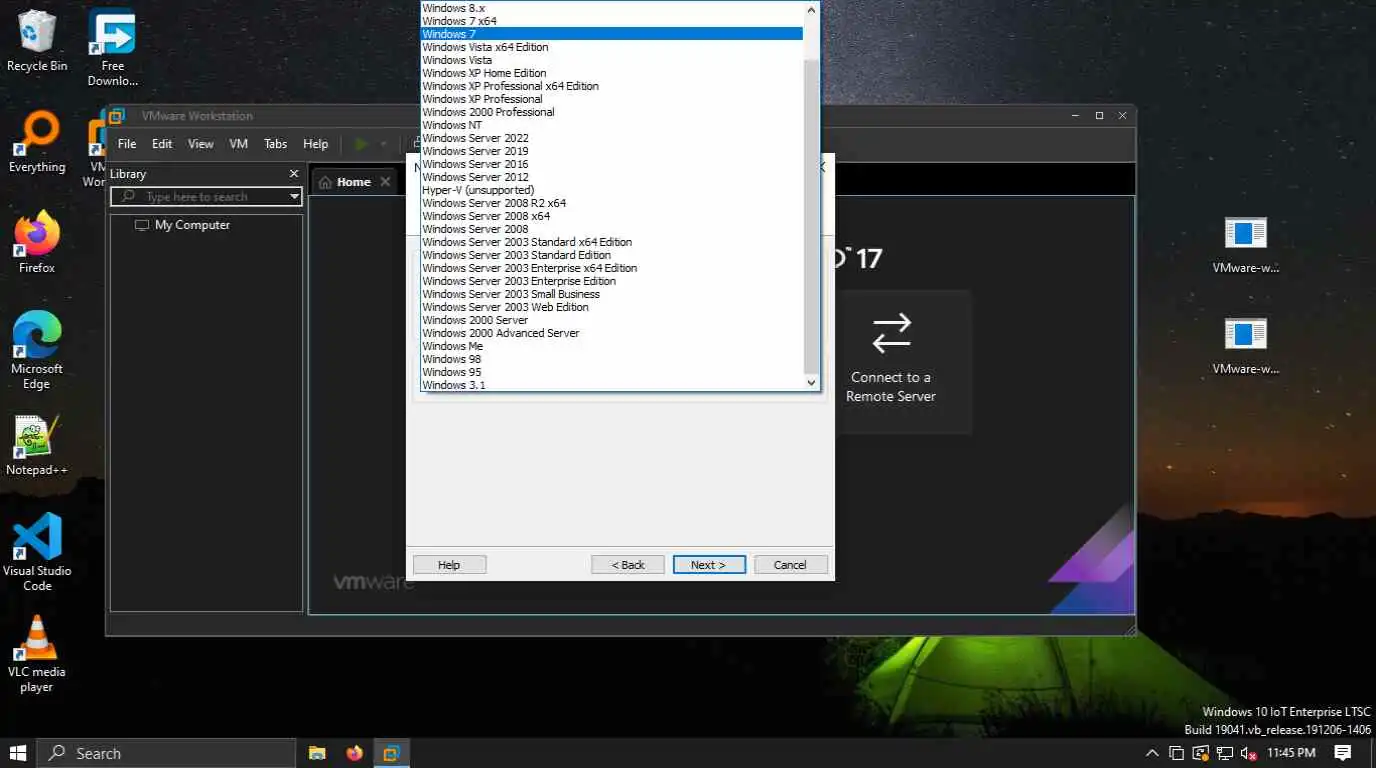Launch Visual Studio Code desktop icon
This screenshot has height=768, width=1376.
37,552
